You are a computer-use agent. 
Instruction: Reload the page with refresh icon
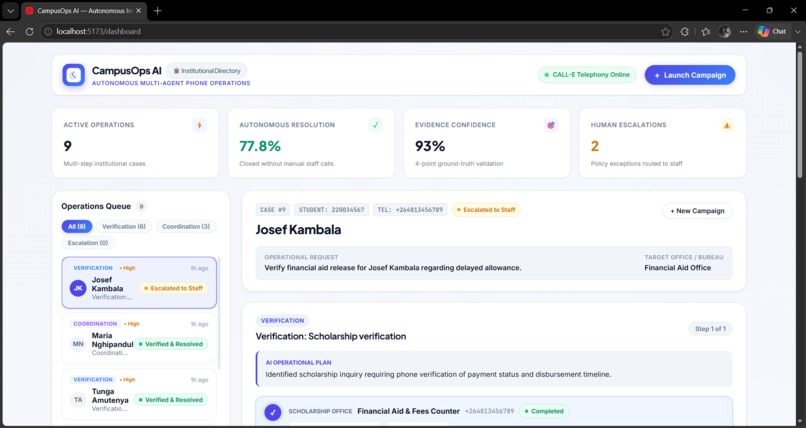pos(29,31)
